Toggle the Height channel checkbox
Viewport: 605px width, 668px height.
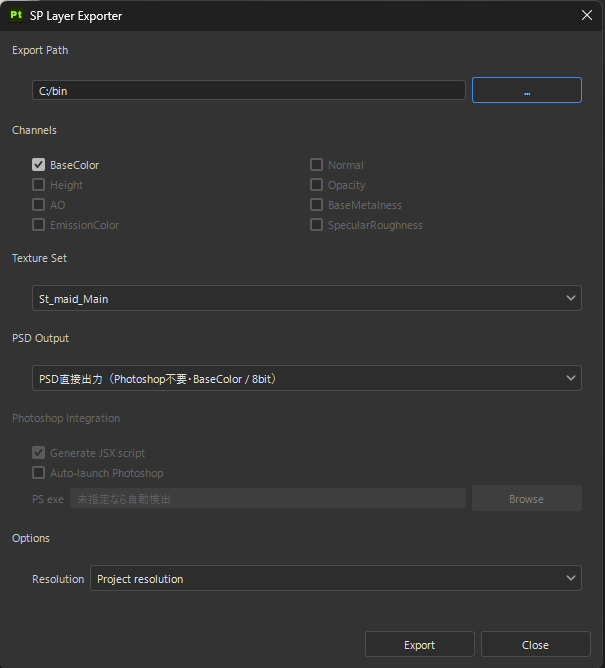pyautogui.click(x=38, y=185)
